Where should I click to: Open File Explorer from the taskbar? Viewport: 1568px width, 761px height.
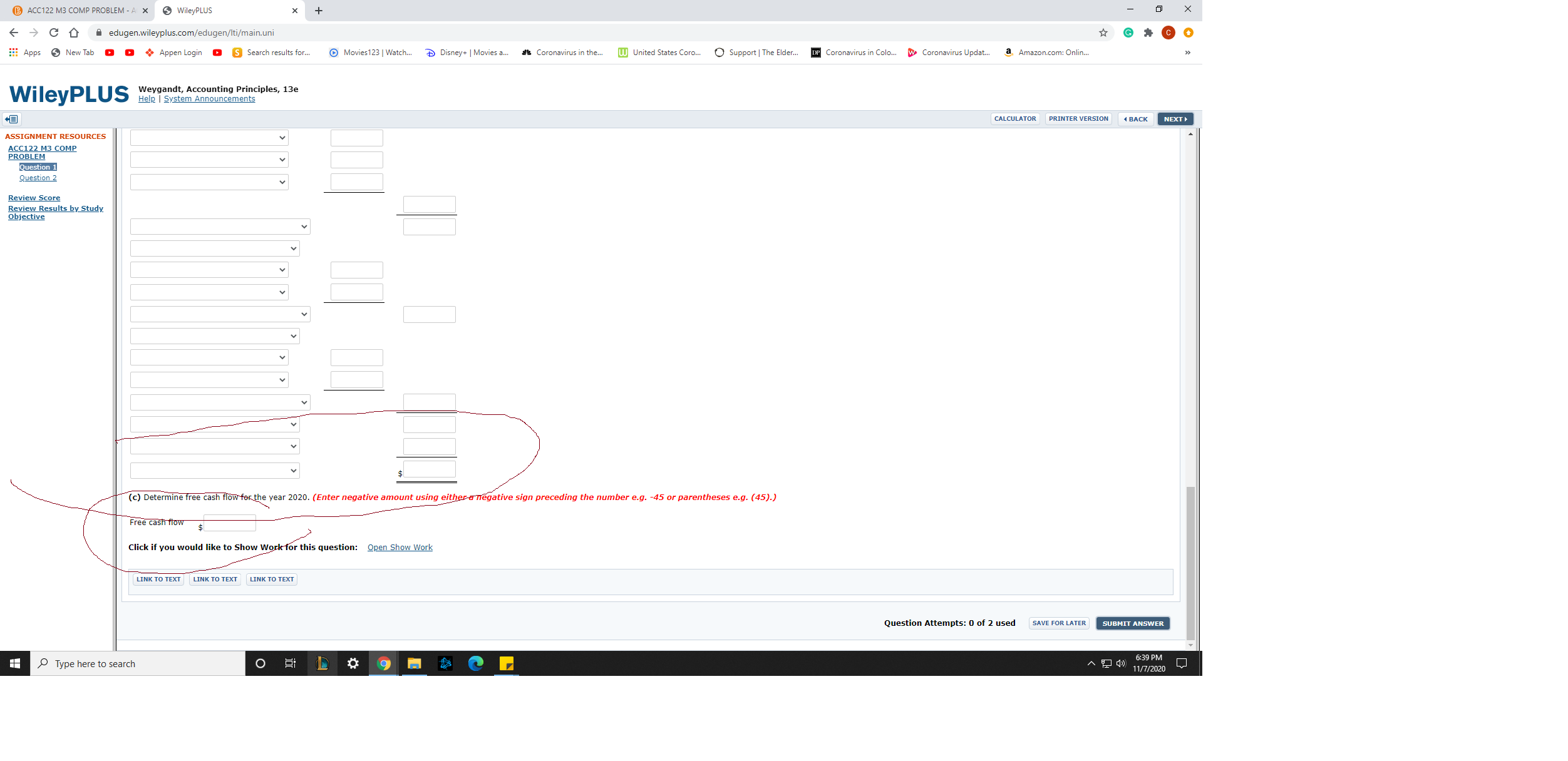414,663
